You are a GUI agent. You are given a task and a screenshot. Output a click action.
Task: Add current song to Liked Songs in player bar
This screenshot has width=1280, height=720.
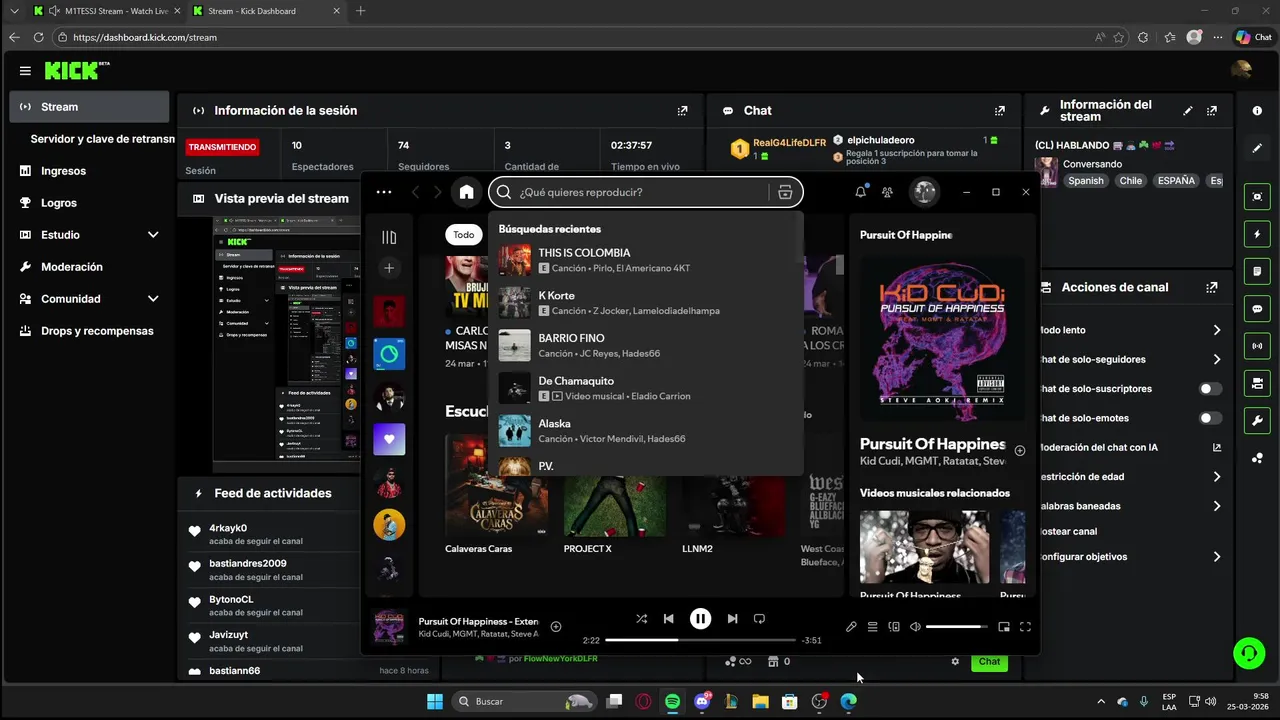point(556,627)
